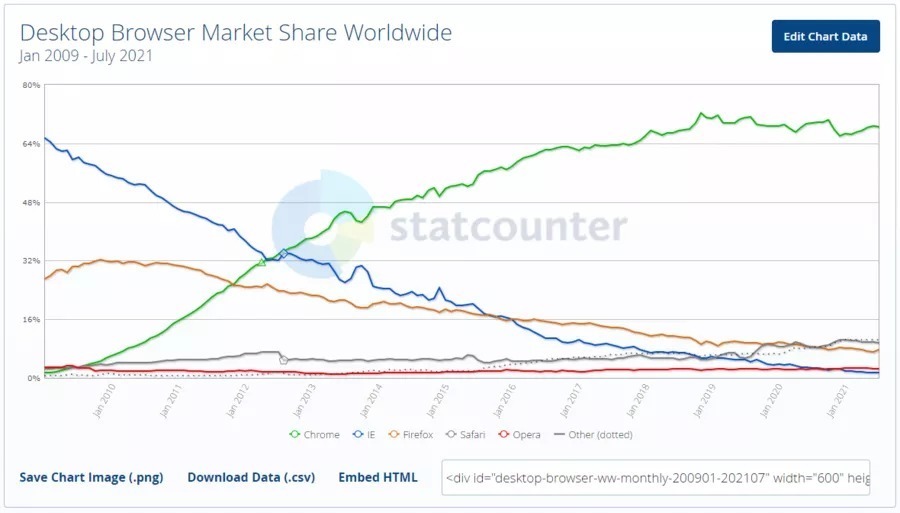Save Chart Image (.png) link
The height and width of the screenshot is (513, 900).
(91, 478)
